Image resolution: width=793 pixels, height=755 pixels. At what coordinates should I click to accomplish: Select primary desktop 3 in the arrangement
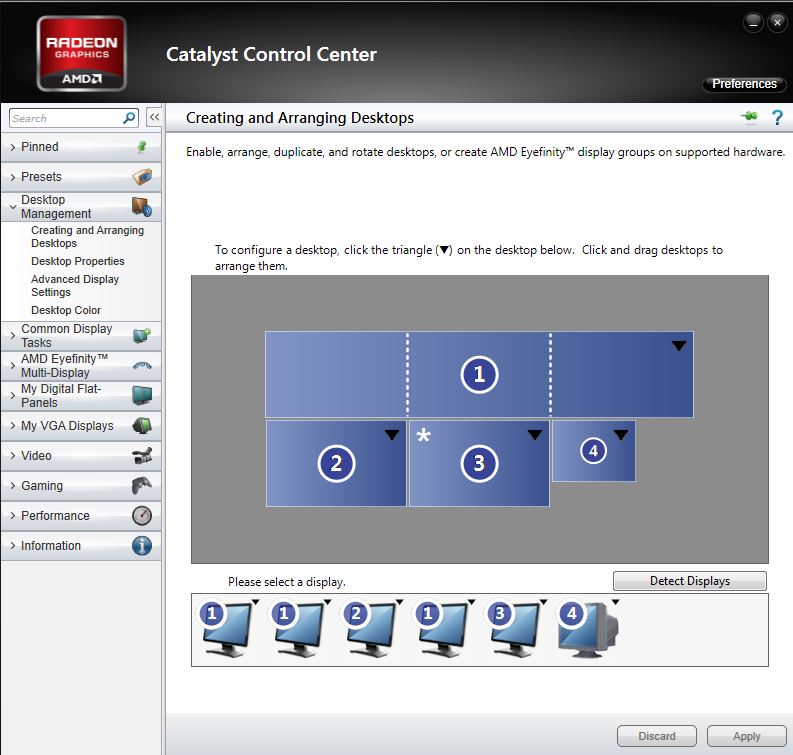tap(479, 463)
